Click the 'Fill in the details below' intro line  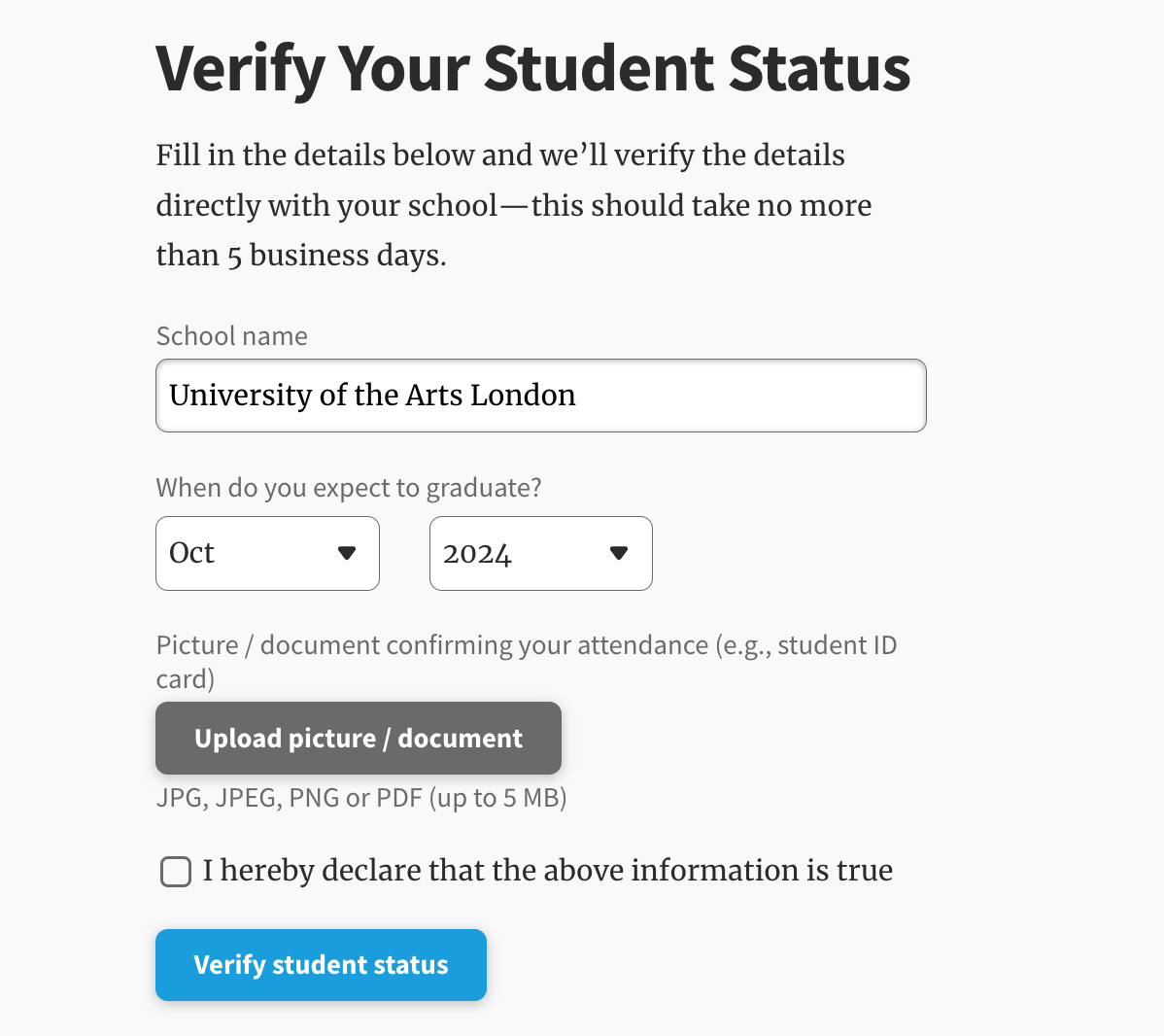point(500,155)
